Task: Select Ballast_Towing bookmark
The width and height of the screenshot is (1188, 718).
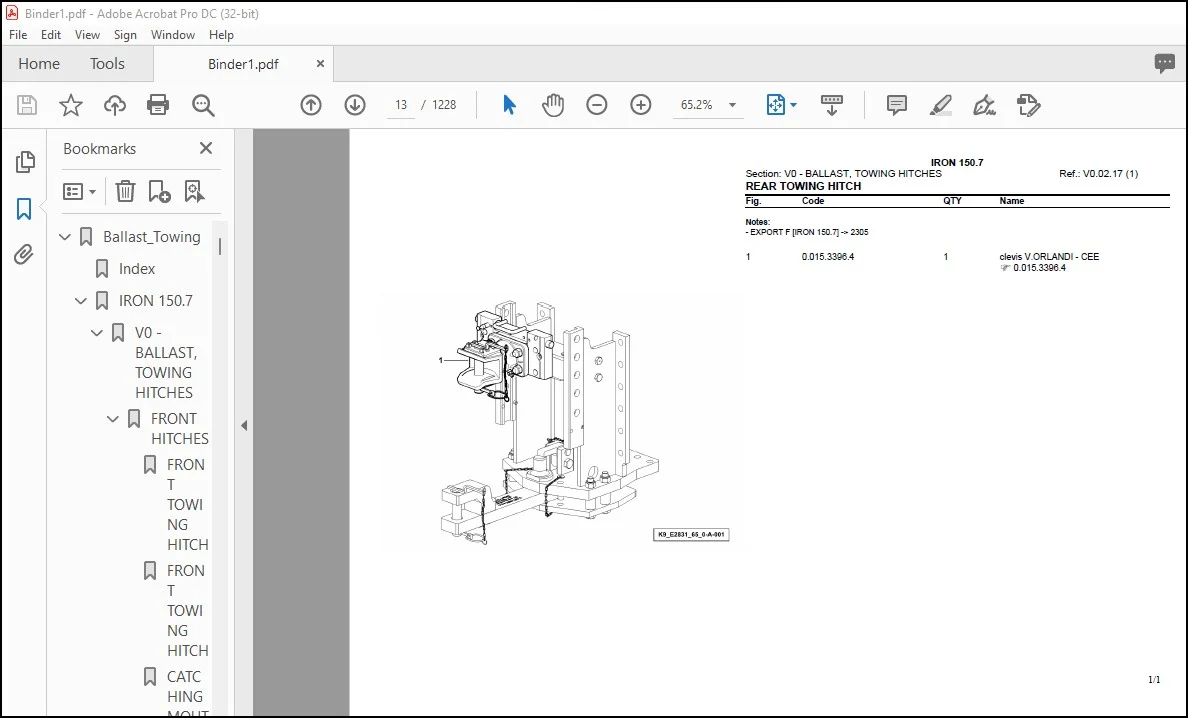Action: click(x=152, y=237)
